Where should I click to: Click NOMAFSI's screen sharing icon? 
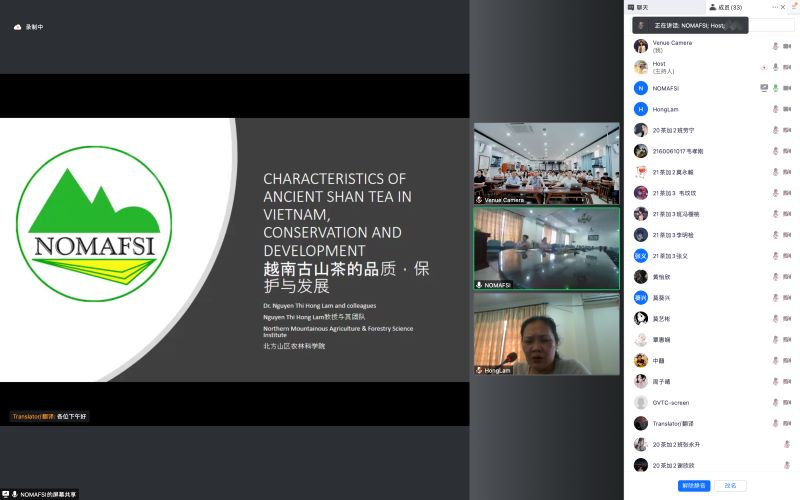coord(763,88)
